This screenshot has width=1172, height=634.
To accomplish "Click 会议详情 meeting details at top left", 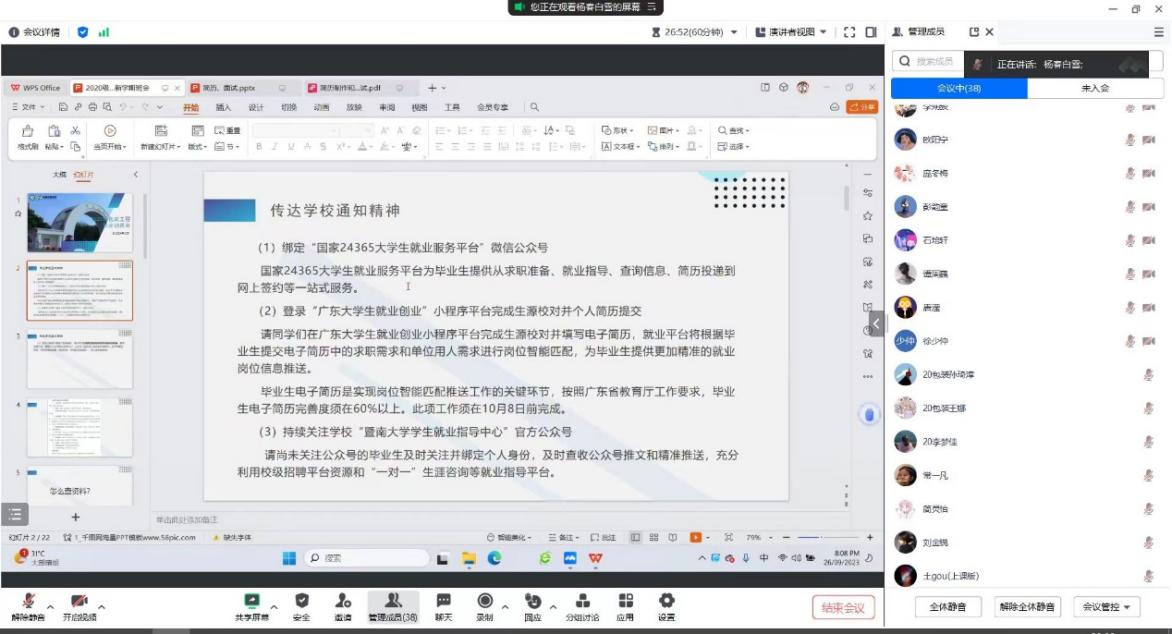I will (34, 32).
